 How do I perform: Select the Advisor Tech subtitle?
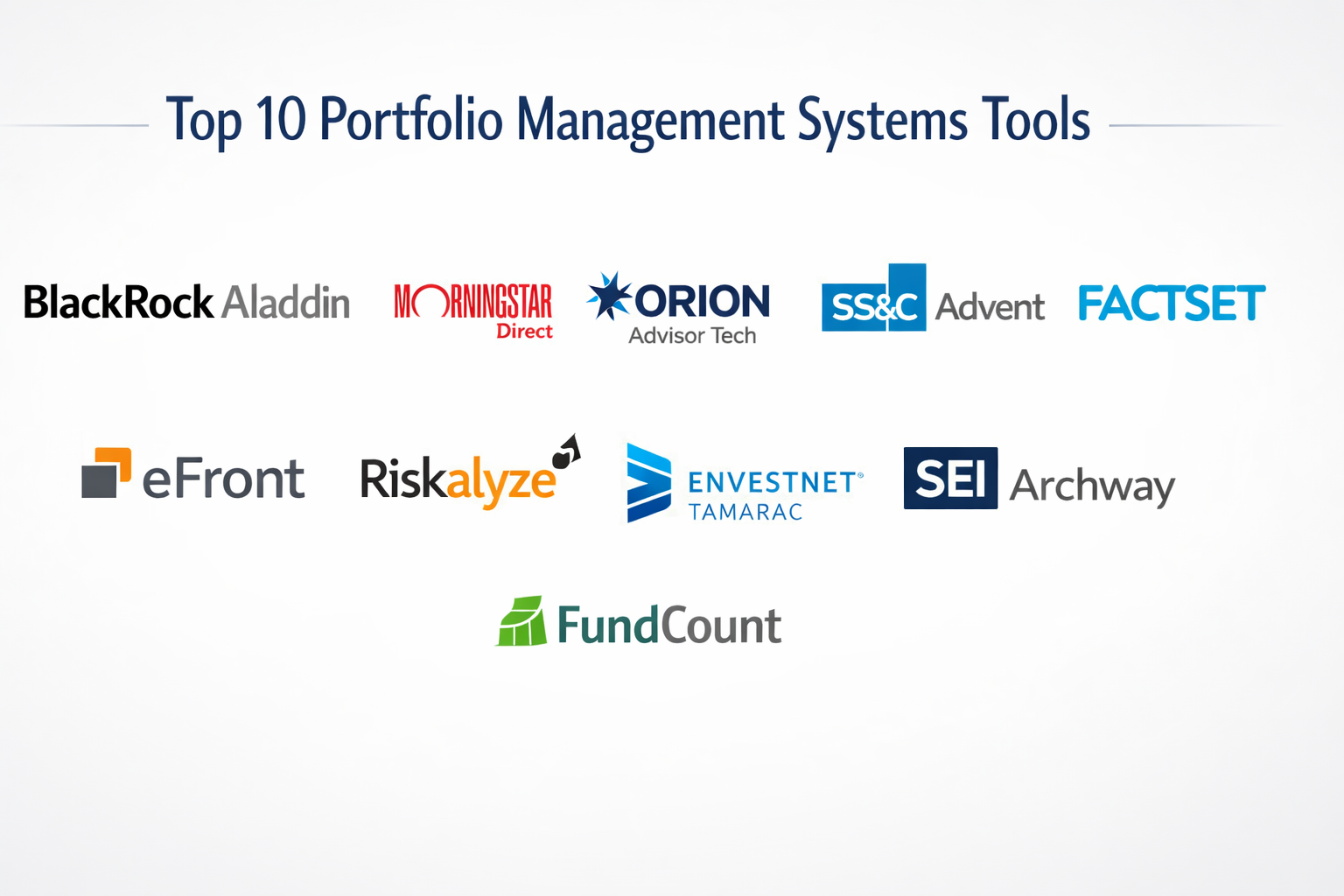(692, 336)
